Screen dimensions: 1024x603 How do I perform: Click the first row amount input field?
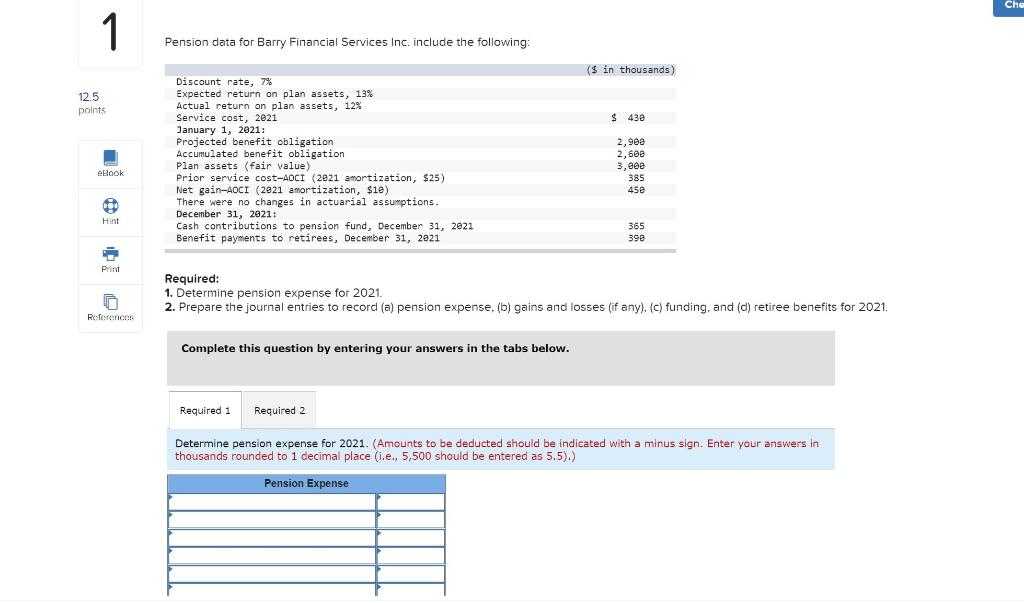point(412,501)
